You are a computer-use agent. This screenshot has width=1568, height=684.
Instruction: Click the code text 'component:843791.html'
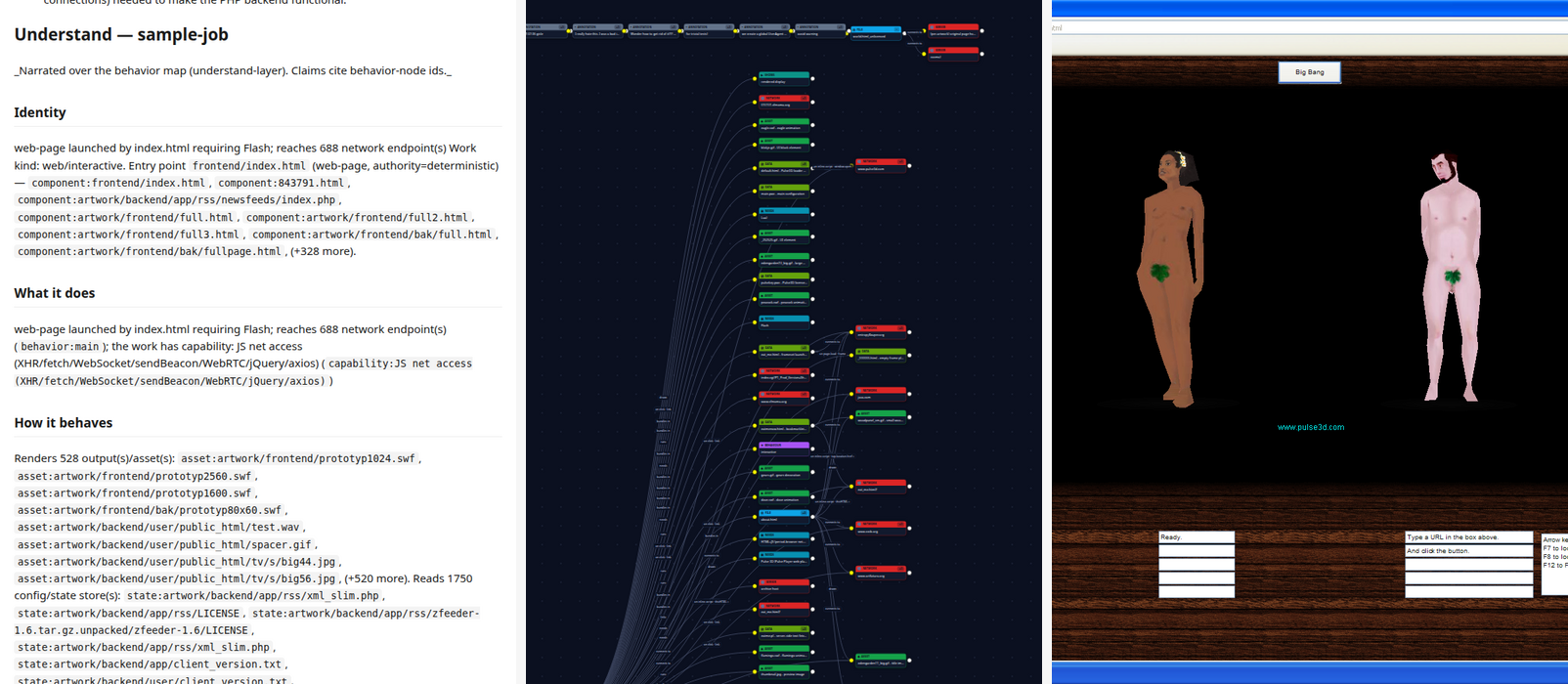282,183
